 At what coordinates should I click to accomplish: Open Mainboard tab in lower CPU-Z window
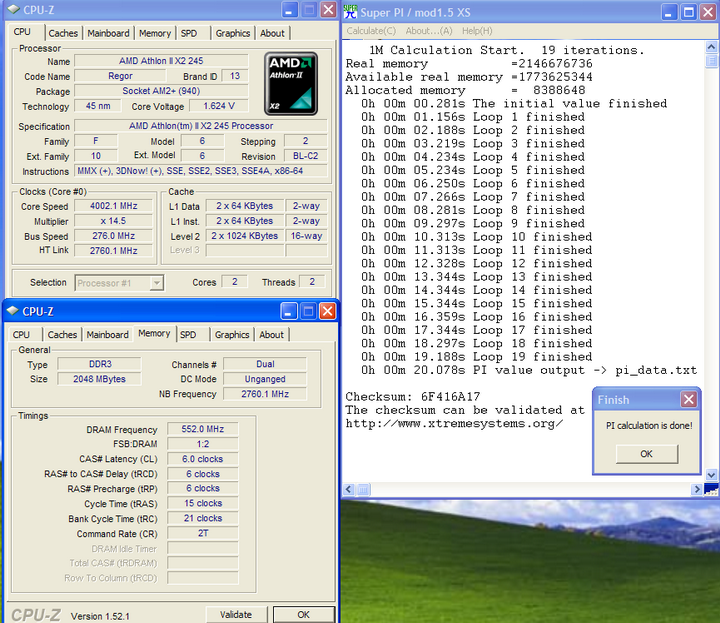107,335
